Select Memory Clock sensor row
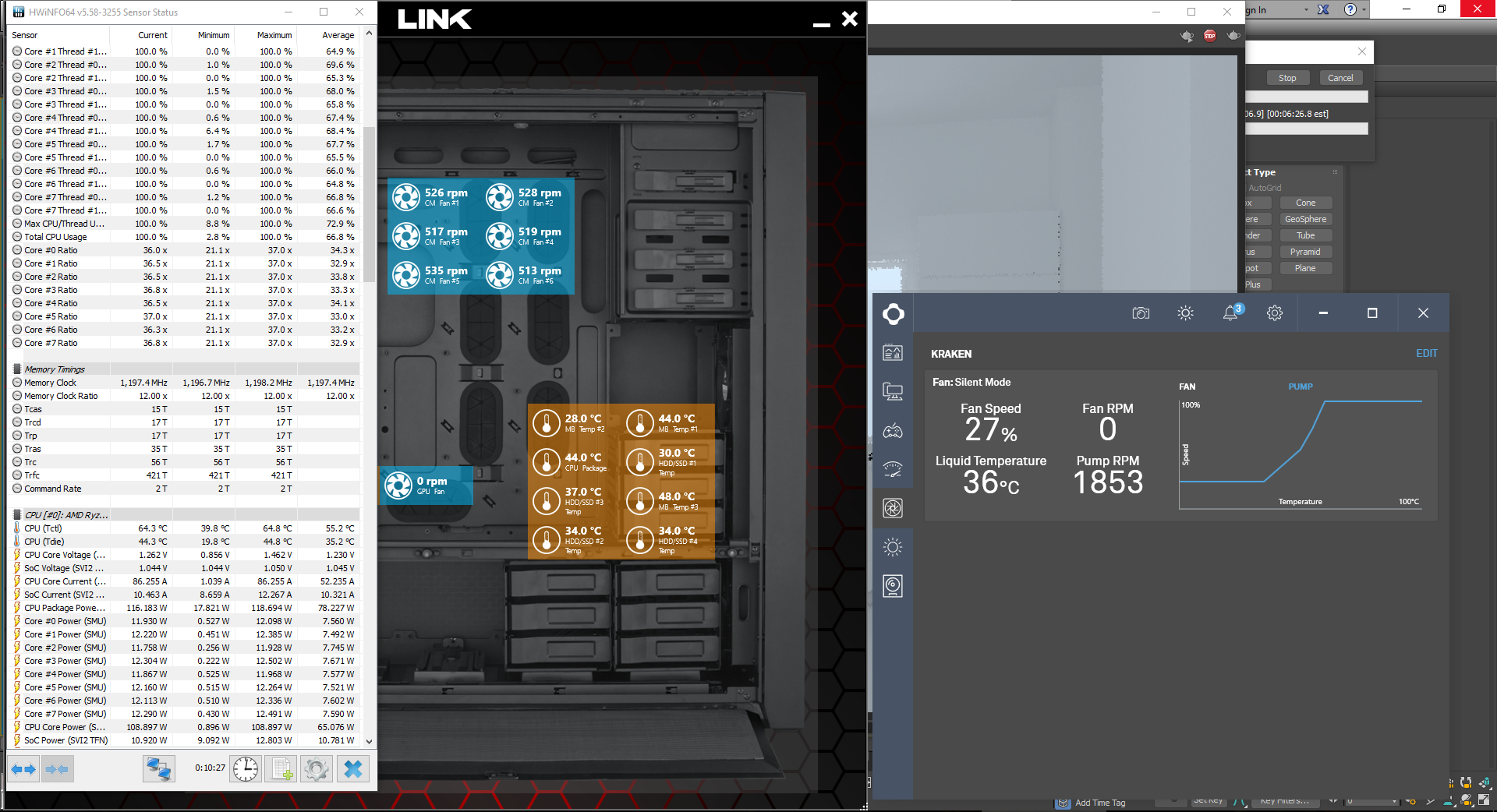Viewport: 1497px width, 812px height. point(185,383)
